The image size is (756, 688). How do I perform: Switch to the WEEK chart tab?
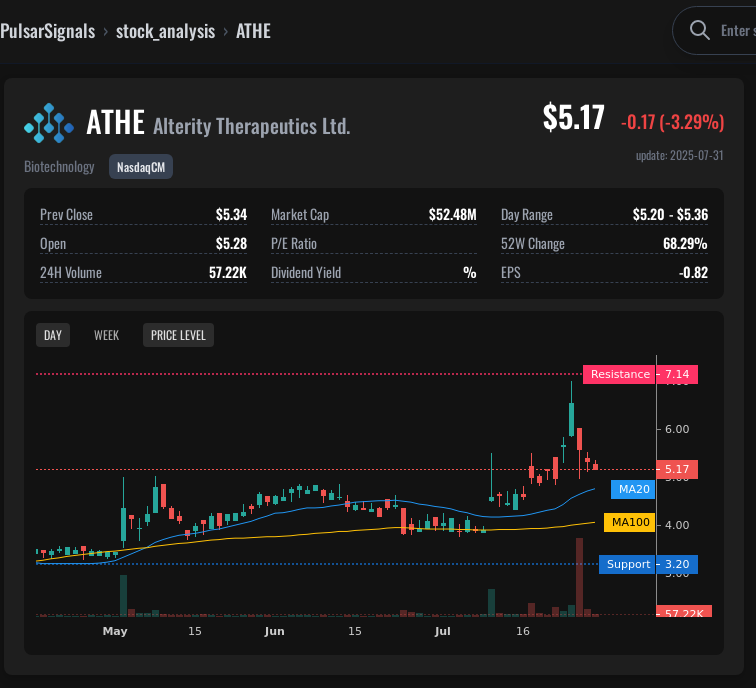(106, 335)
